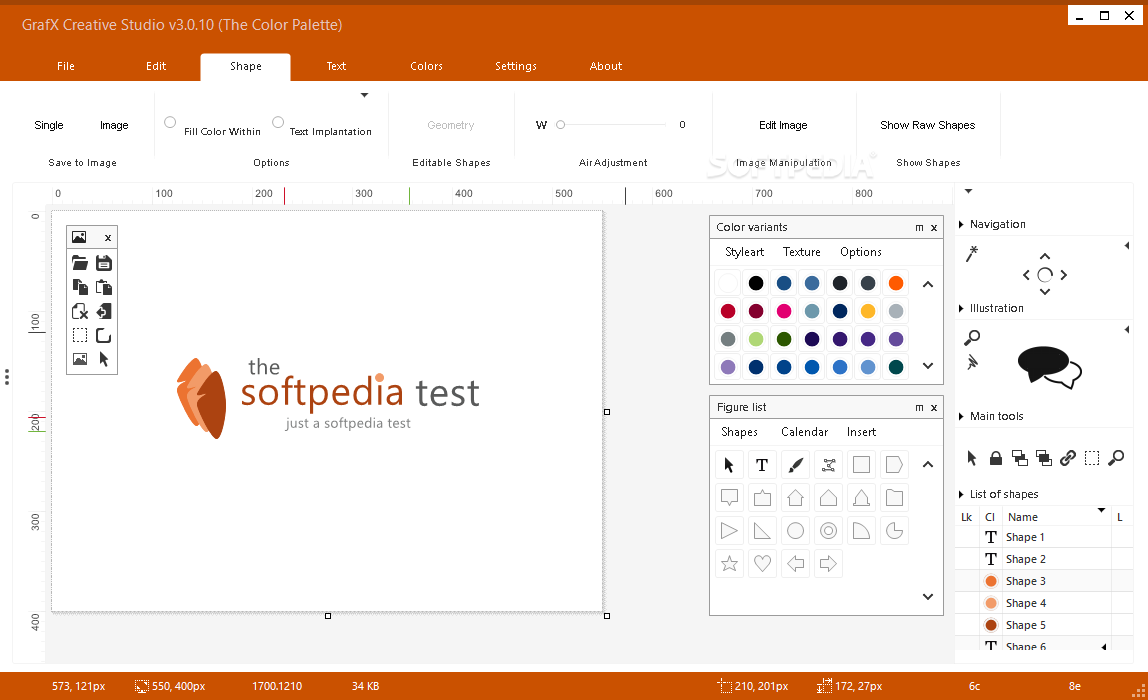
Task: Collapse the Illustration section
Action: coord(961,308)
